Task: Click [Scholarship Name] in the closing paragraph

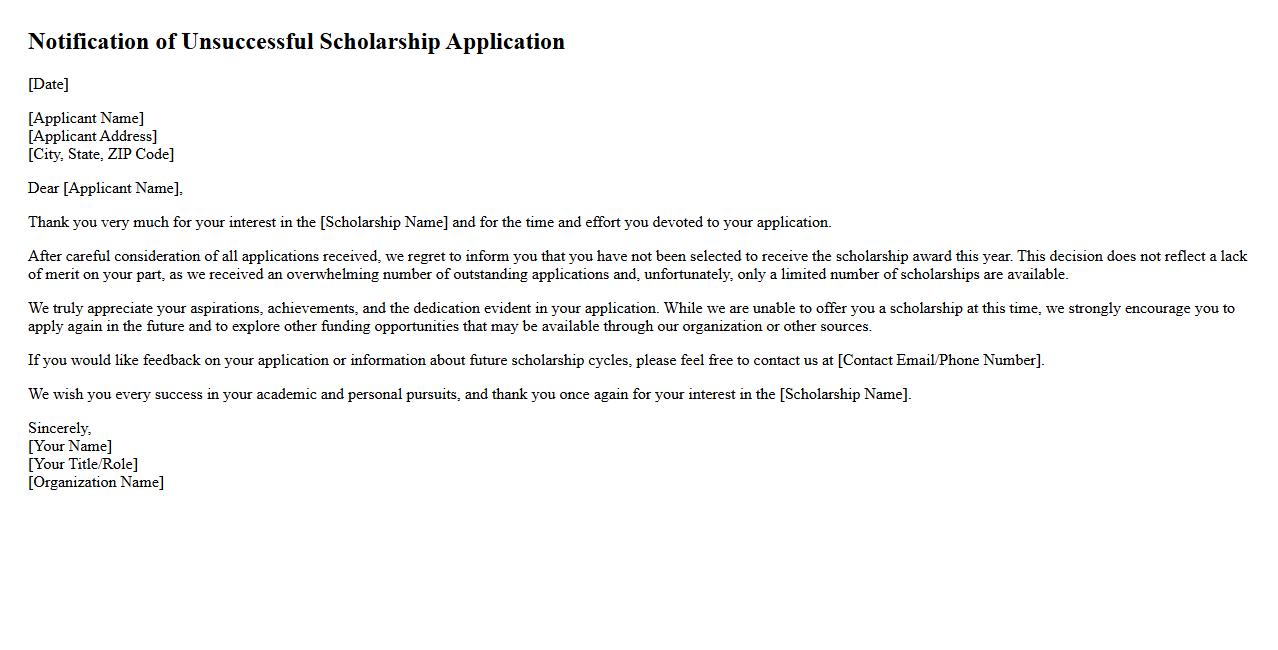Action: coord(844,394)
